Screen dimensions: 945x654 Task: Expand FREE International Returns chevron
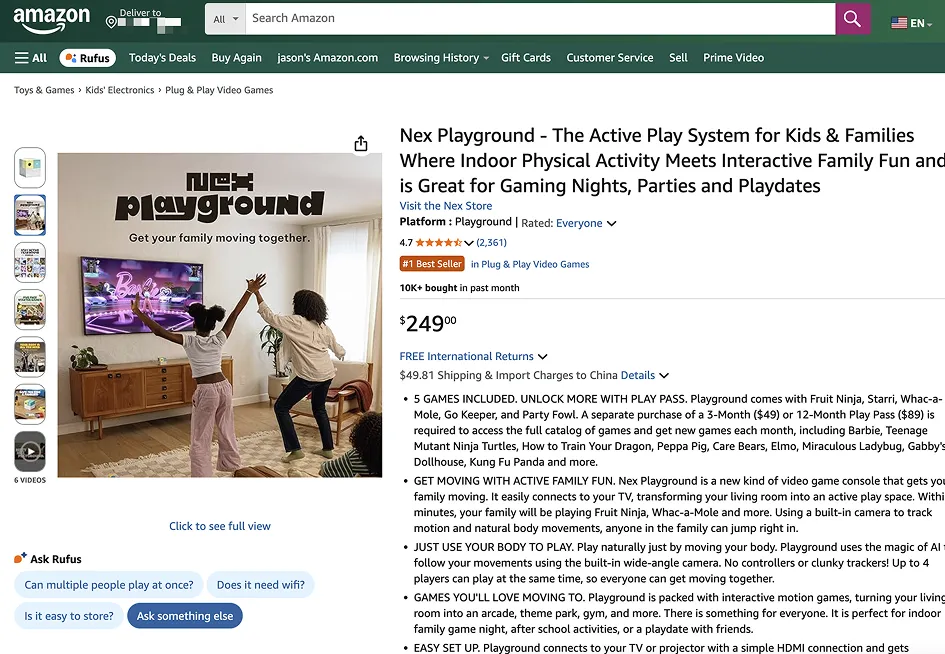543,356
